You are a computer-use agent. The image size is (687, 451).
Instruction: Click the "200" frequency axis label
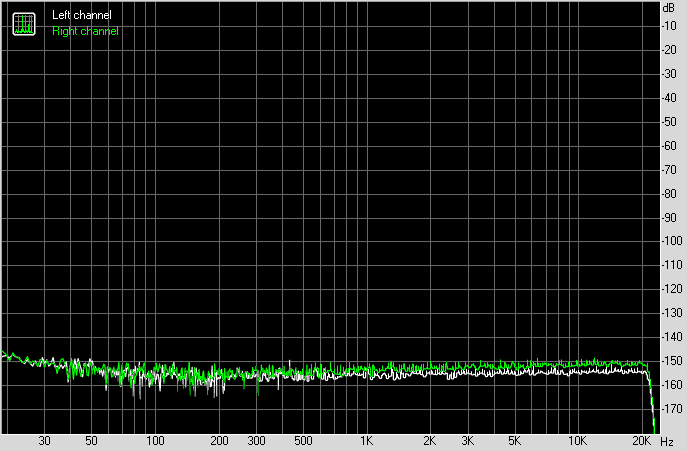[x=219, y=441]
